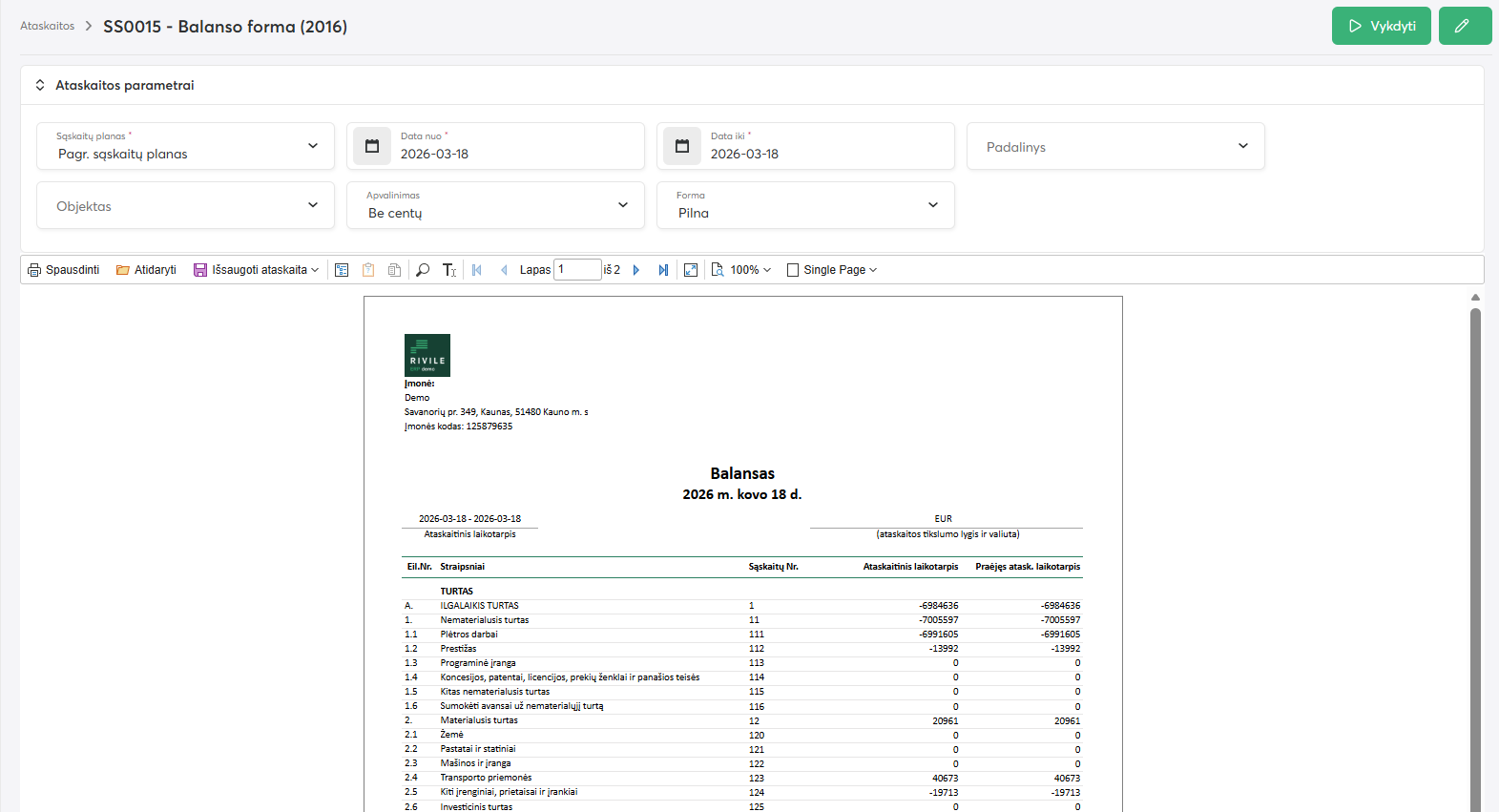Open the Apvalinimas rounding dropdown

tap(495, 205)
